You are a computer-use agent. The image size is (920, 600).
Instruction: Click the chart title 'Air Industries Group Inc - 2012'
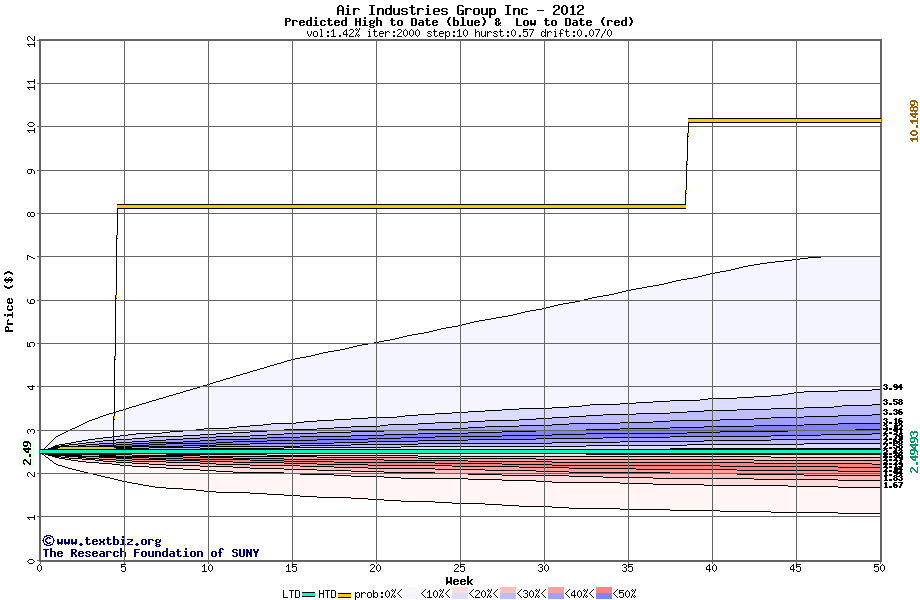[x=460, y=10]
